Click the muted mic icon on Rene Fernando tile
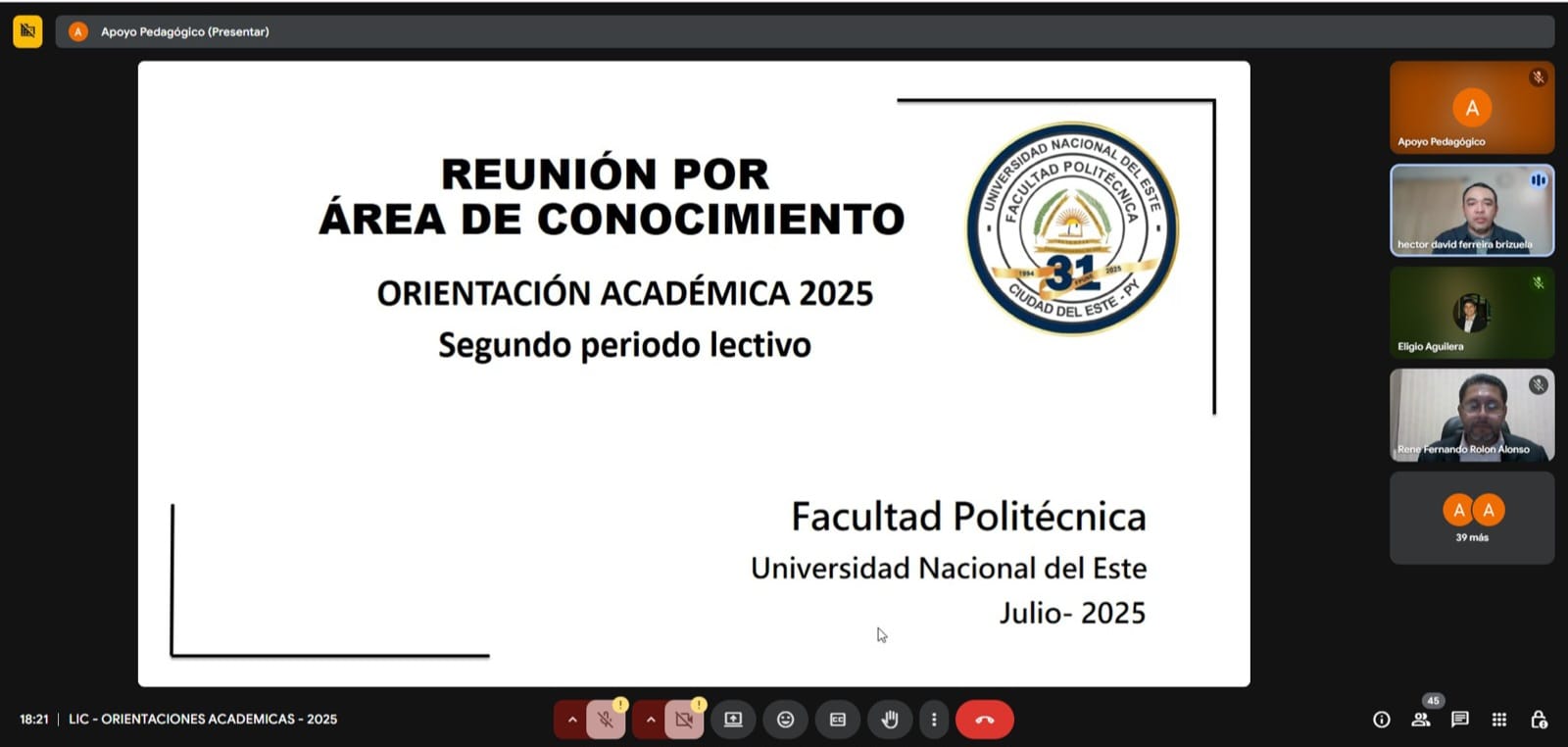Image resolution: width=1568 pixels, height=747 pixels. click(1539, 385)
